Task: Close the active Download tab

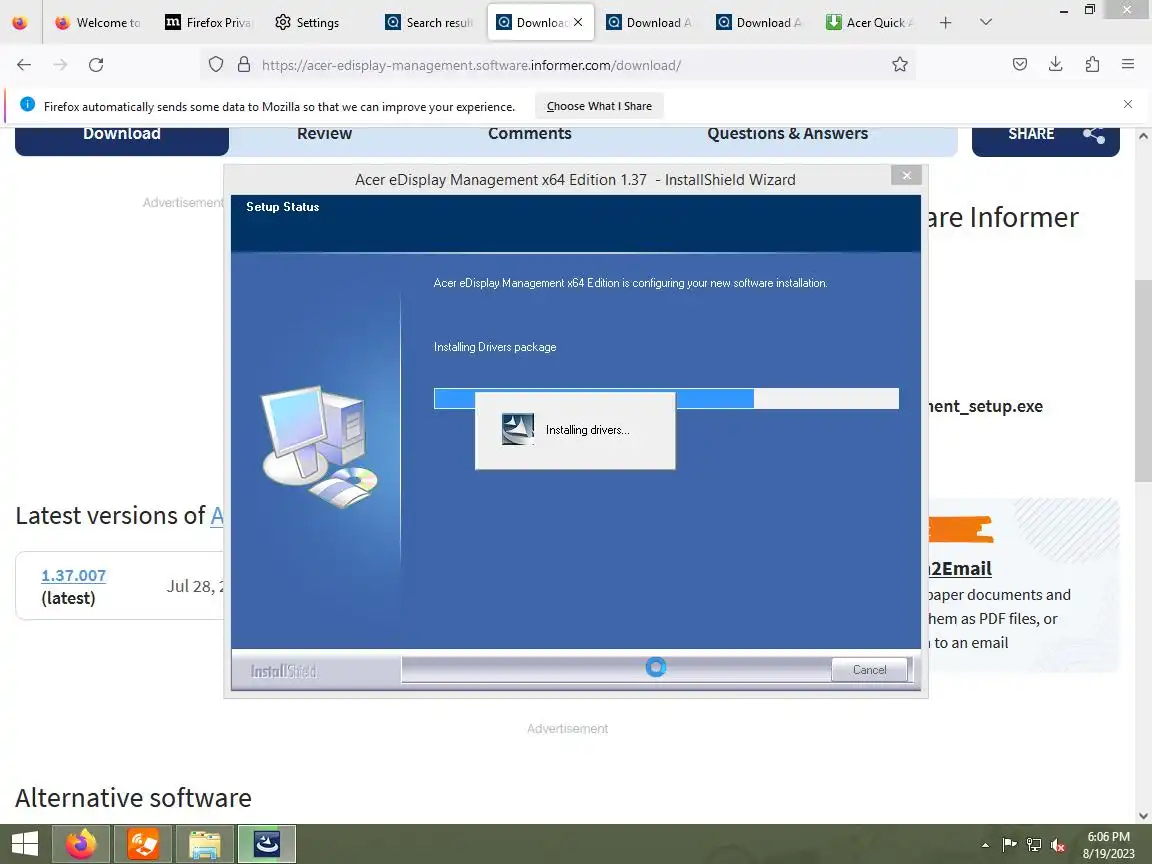Action: tap(578, 23)
